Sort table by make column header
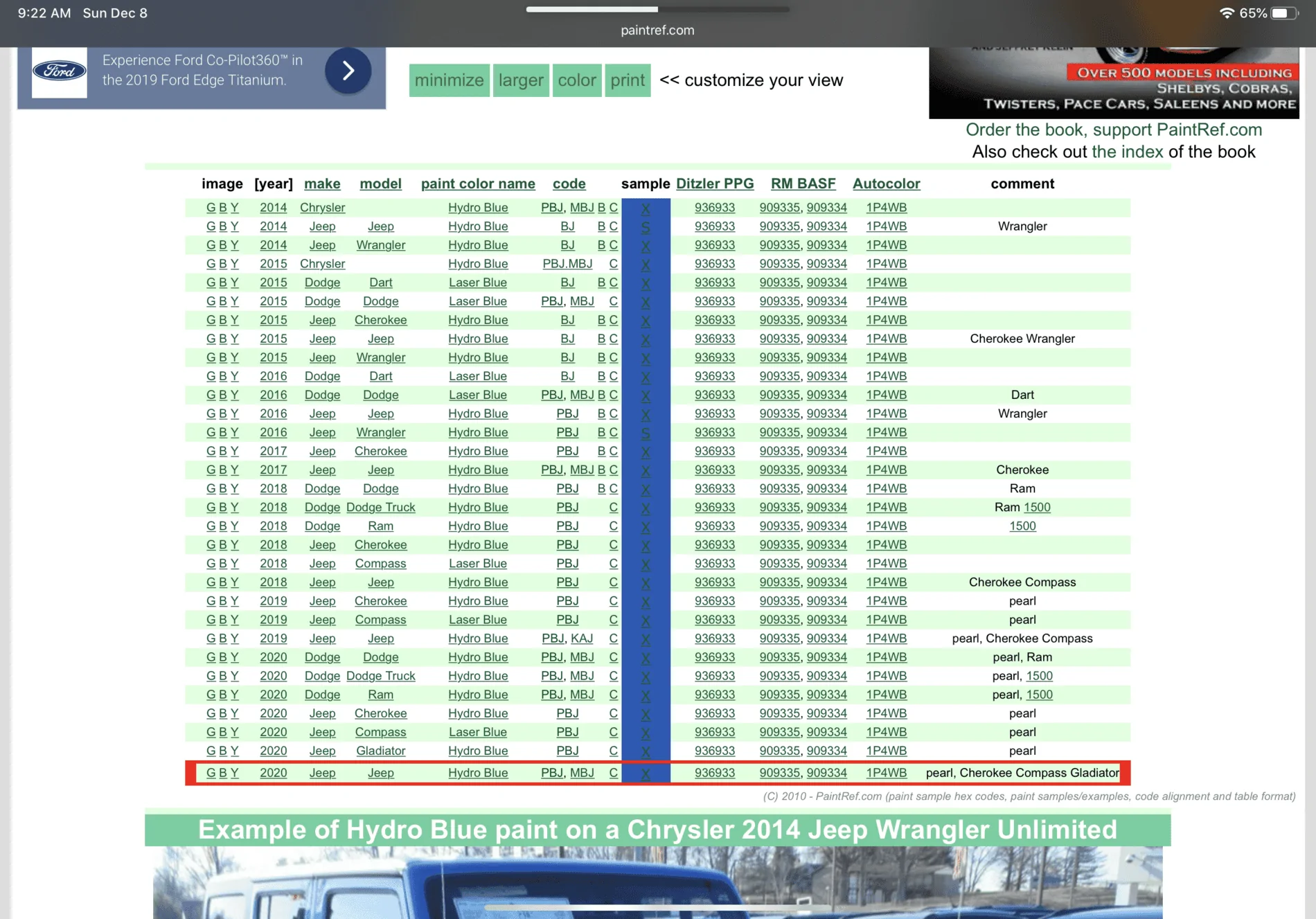 pyautogui.click(x=322, y=184)
